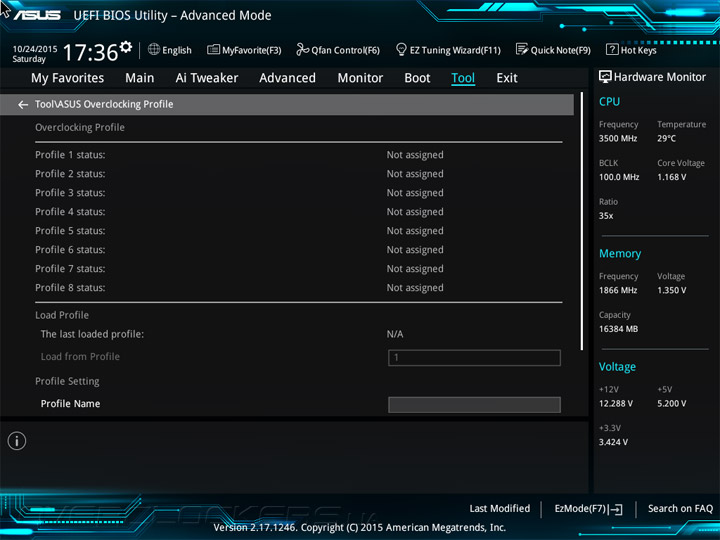Click the N/A last loaded value
Viewport: 720px width, 540px height.
(x=395, y=334)
